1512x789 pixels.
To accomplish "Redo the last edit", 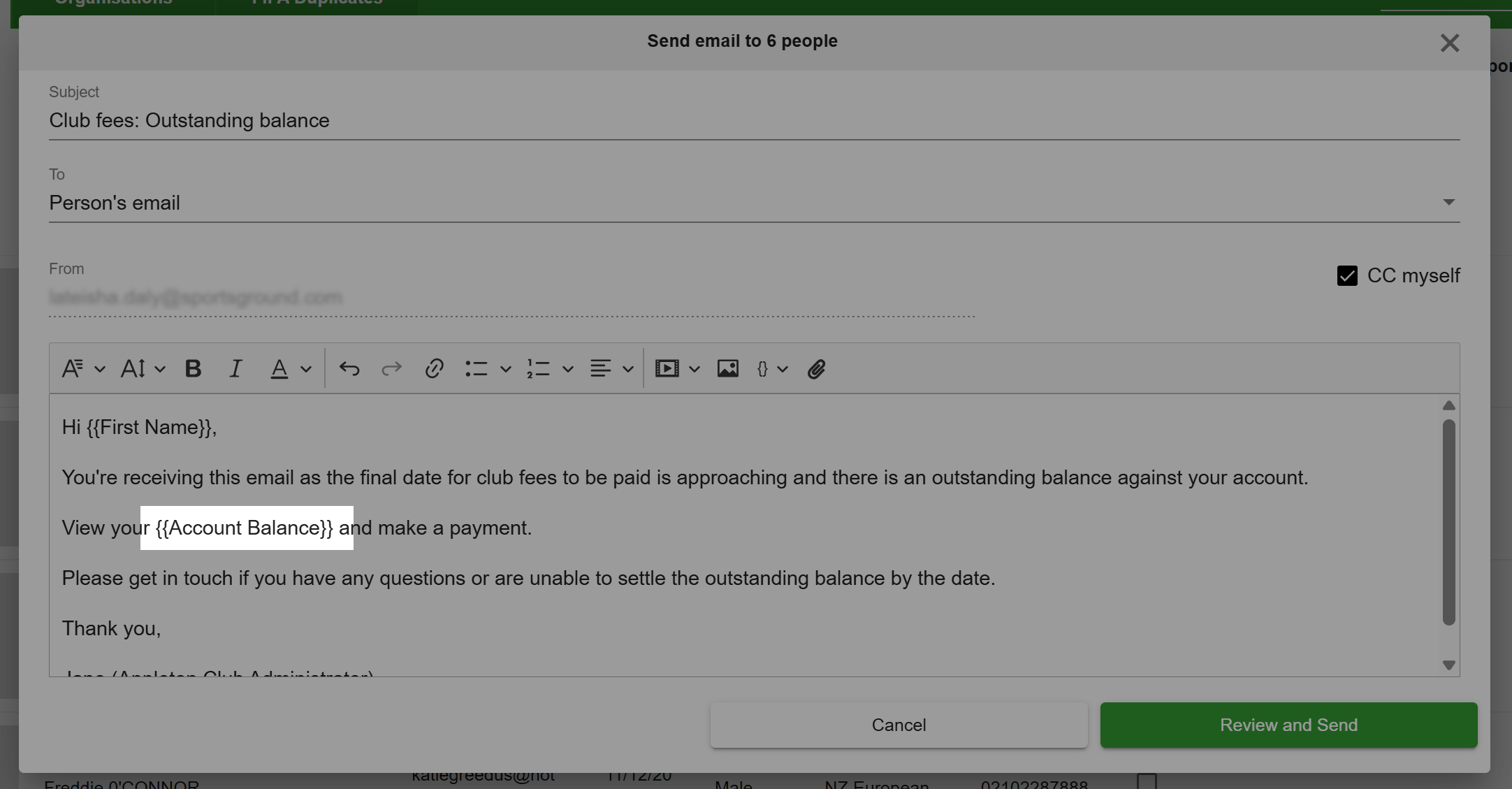I will [x=391, y=368].
